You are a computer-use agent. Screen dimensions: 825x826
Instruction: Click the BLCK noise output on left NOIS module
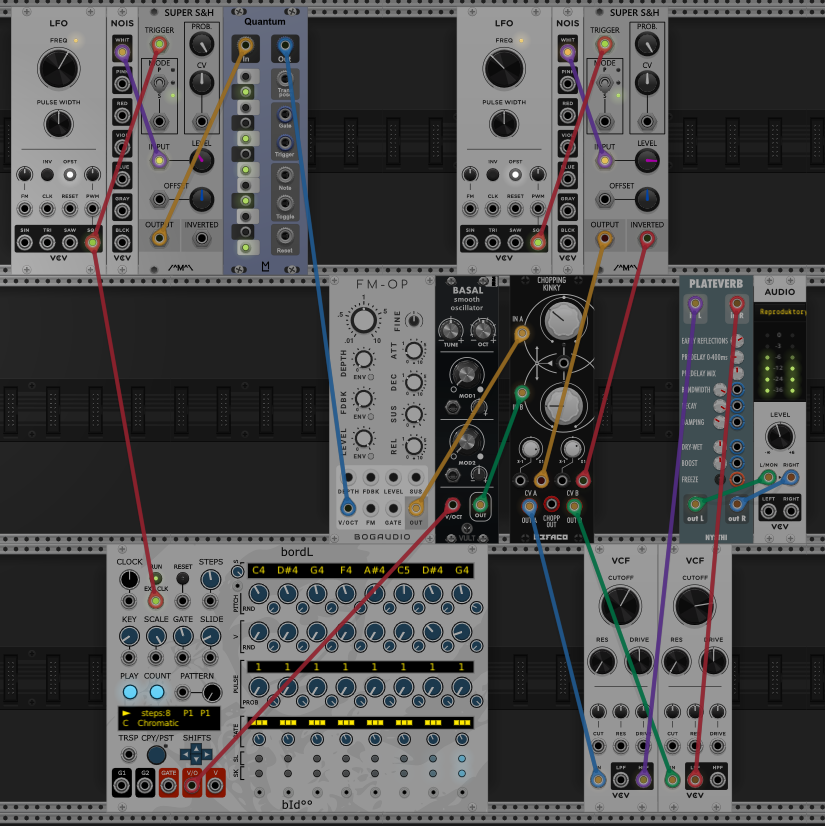122,242
